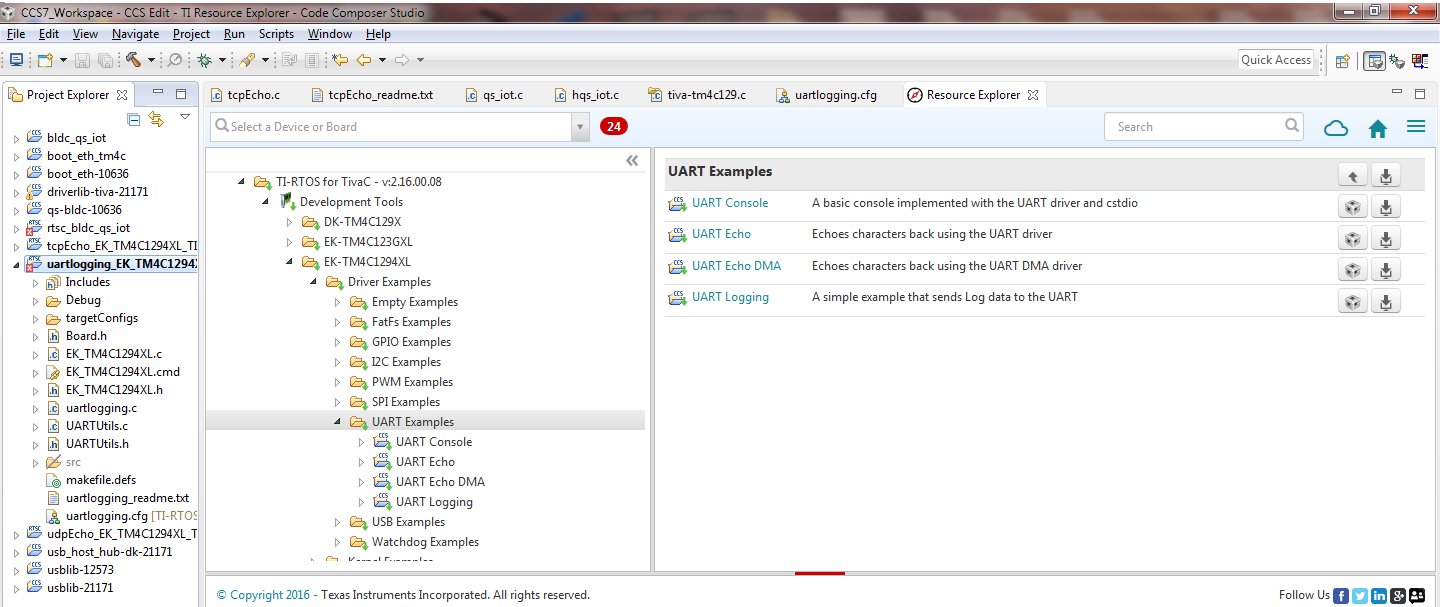Image resolution: width=1440 pixels, height=607 pixels.
Task: Import UART Echo to IDE icon
Action: [x=1353, y=239]
